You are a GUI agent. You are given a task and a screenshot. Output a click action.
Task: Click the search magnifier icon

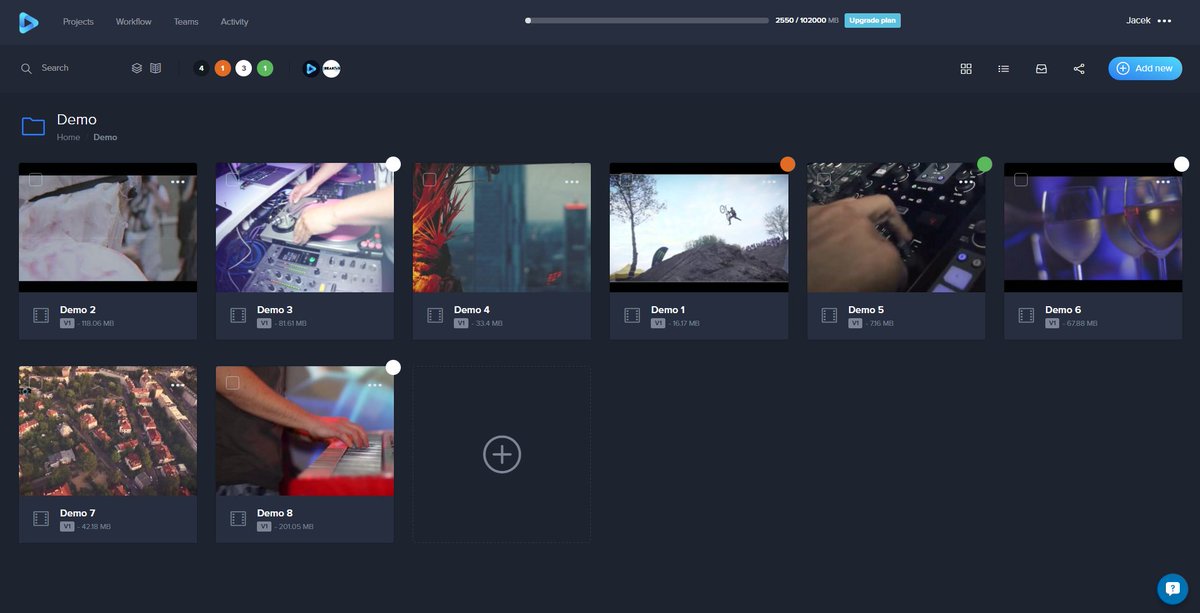(x=27, y=69)
